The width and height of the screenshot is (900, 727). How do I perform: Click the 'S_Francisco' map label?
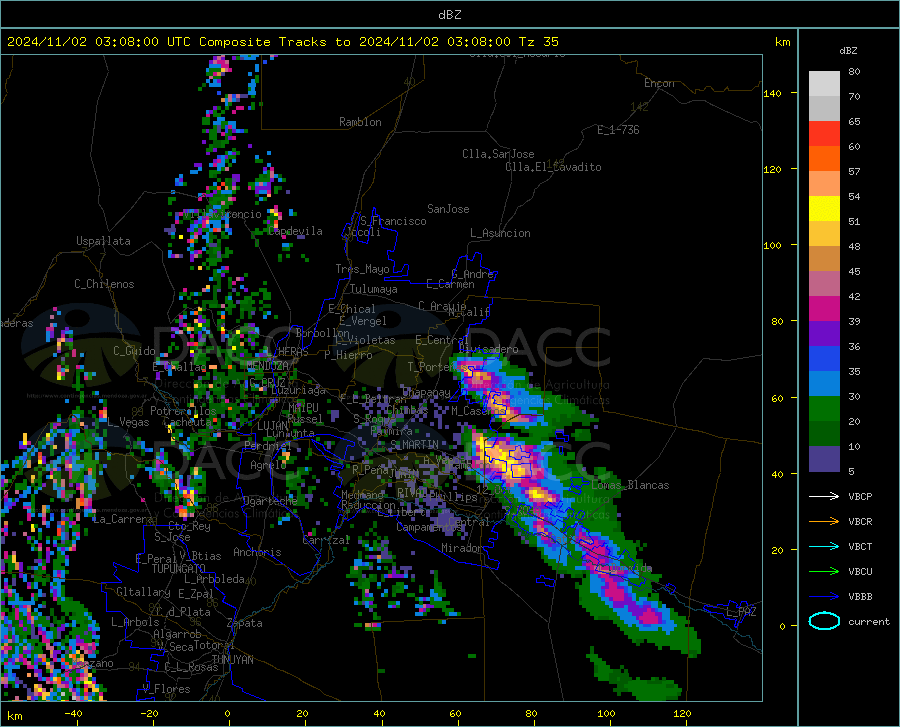(393, 221)
